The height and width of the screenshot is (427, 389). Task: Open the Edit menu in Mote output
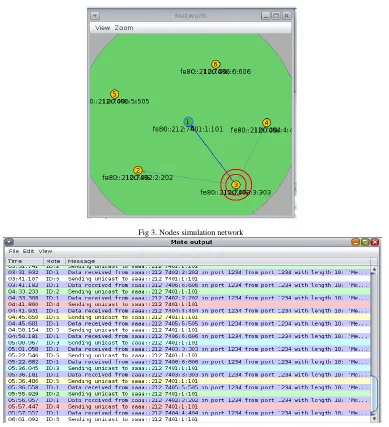[x=28, y=251]
